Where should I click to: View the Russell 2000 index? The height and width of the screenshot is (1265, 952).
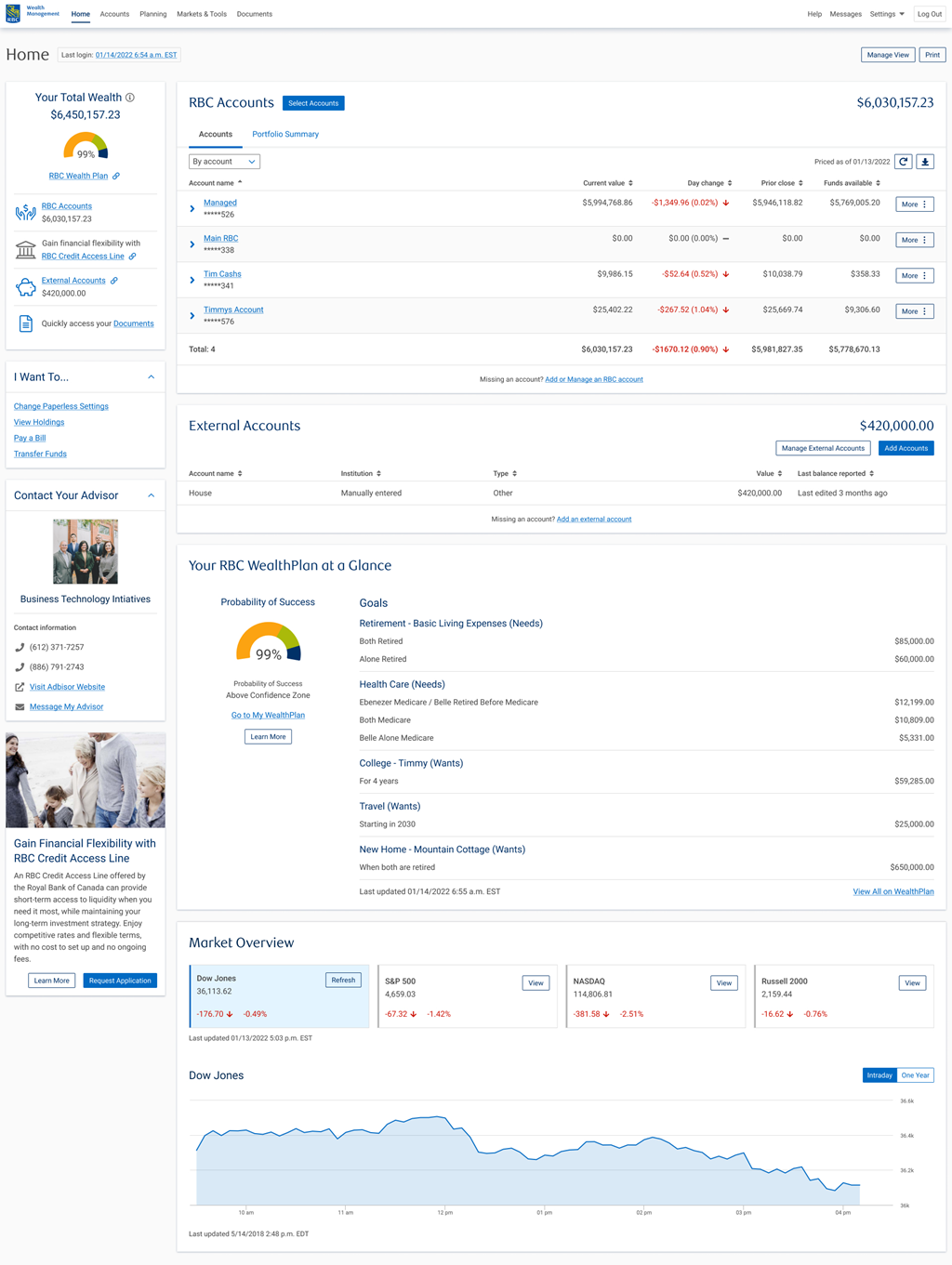click(x=913, y=982)
